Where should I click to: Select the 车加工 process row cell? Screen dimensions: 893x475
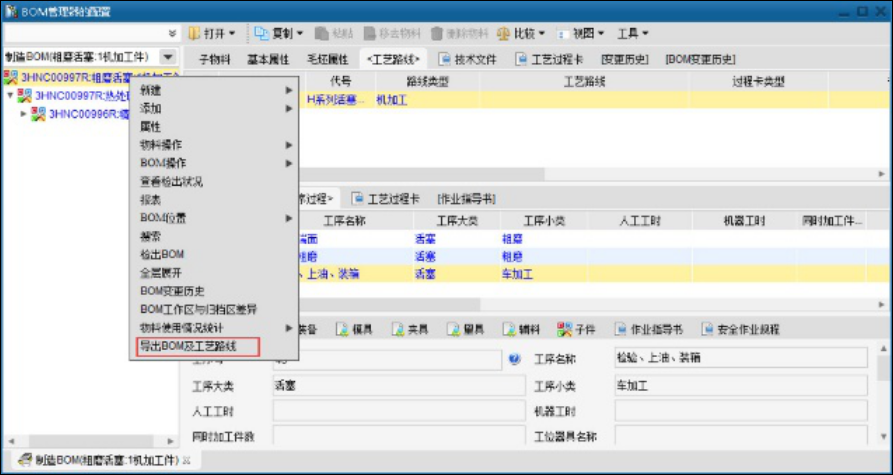click(x=517, y=275)
